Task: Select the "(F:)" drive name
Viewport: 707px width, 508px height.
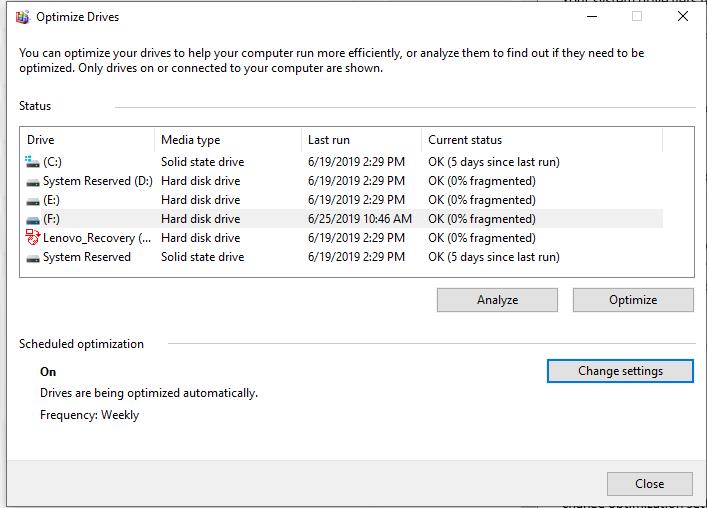Action: (51, 219)
